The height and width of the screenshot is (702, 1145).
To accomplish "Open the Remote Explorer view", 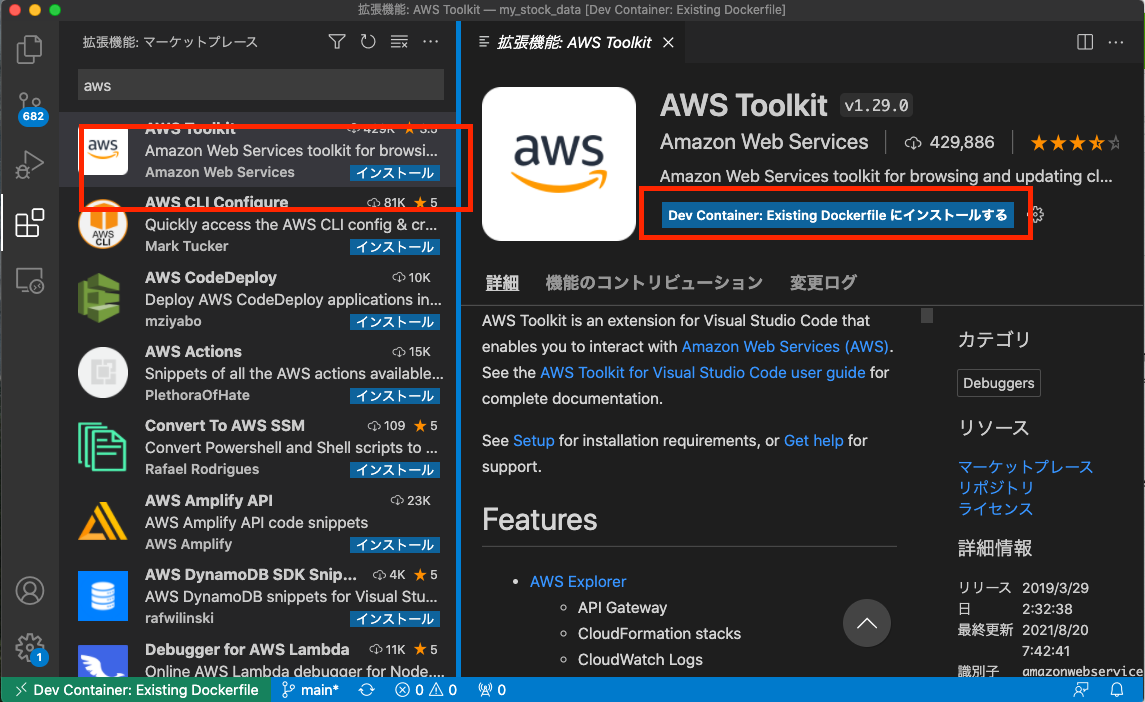I will (x=29, y=281).
